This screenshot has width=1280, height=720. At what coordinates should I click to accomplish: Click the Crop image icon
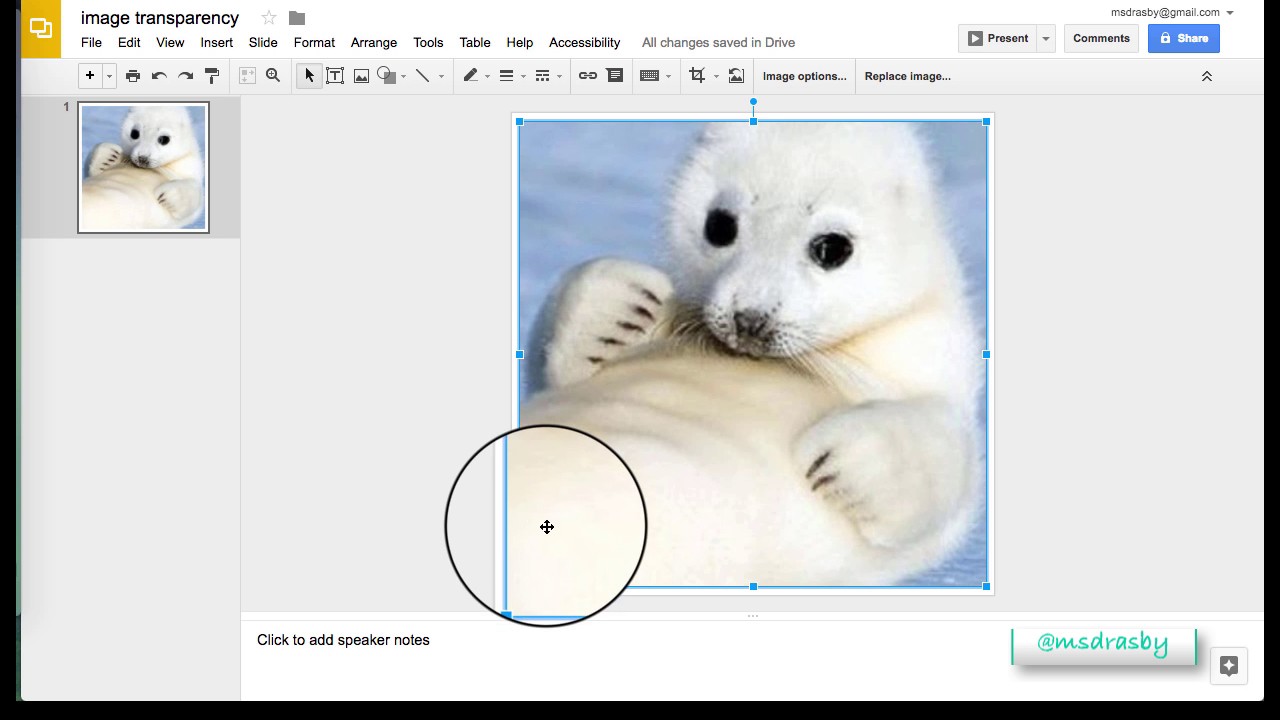coord(697,76)
